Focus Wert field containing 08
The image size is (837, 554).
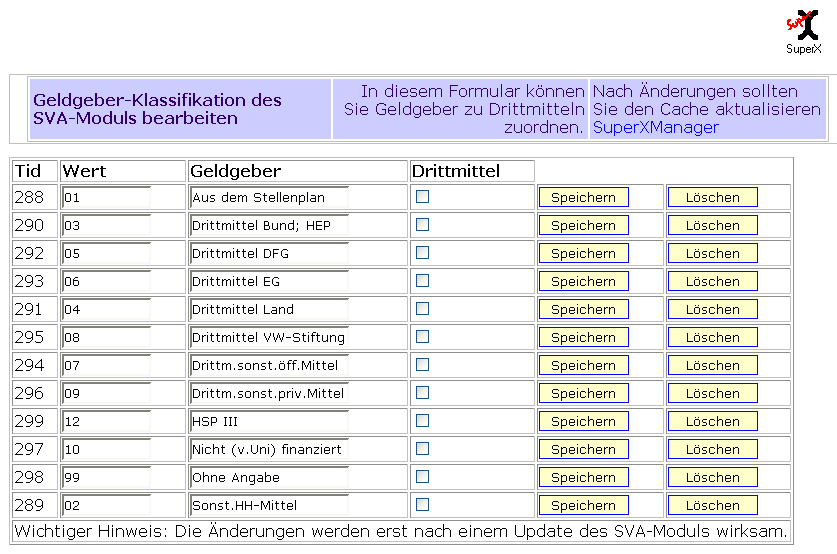[106, 337]
